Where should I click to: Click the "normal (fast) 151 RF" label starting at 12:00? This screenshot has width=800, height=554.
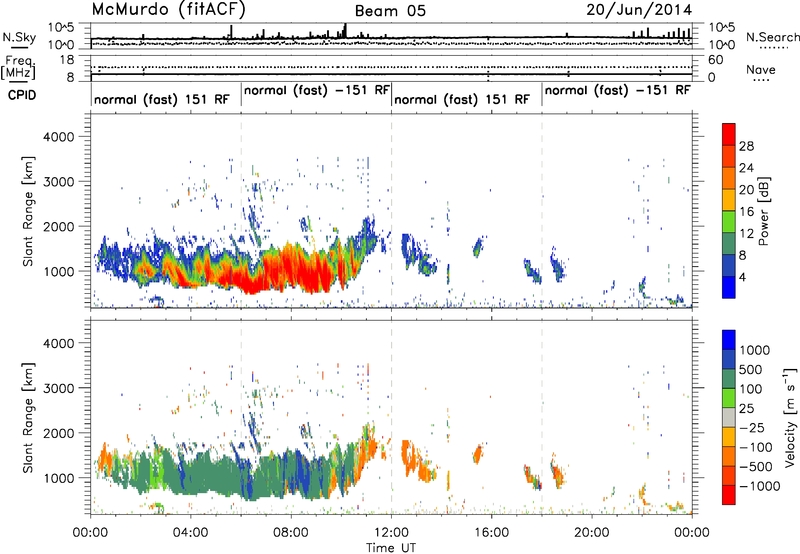[462, 99]
